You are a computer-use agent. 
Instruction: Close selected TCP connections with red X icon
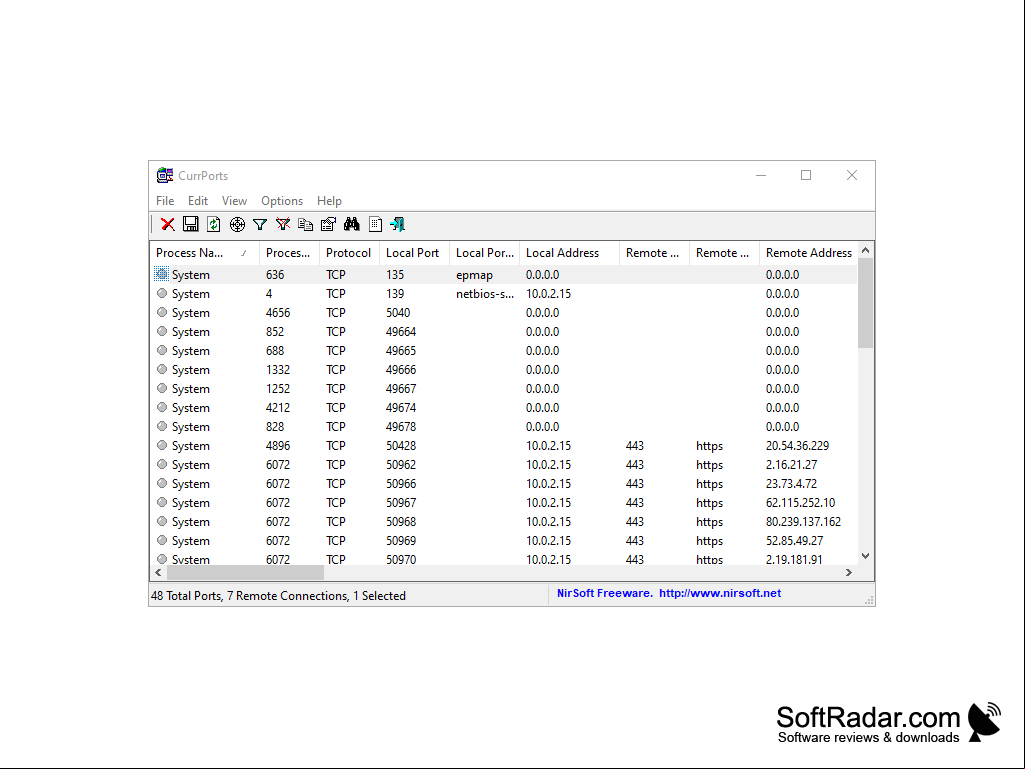click(x=168, y=224)
